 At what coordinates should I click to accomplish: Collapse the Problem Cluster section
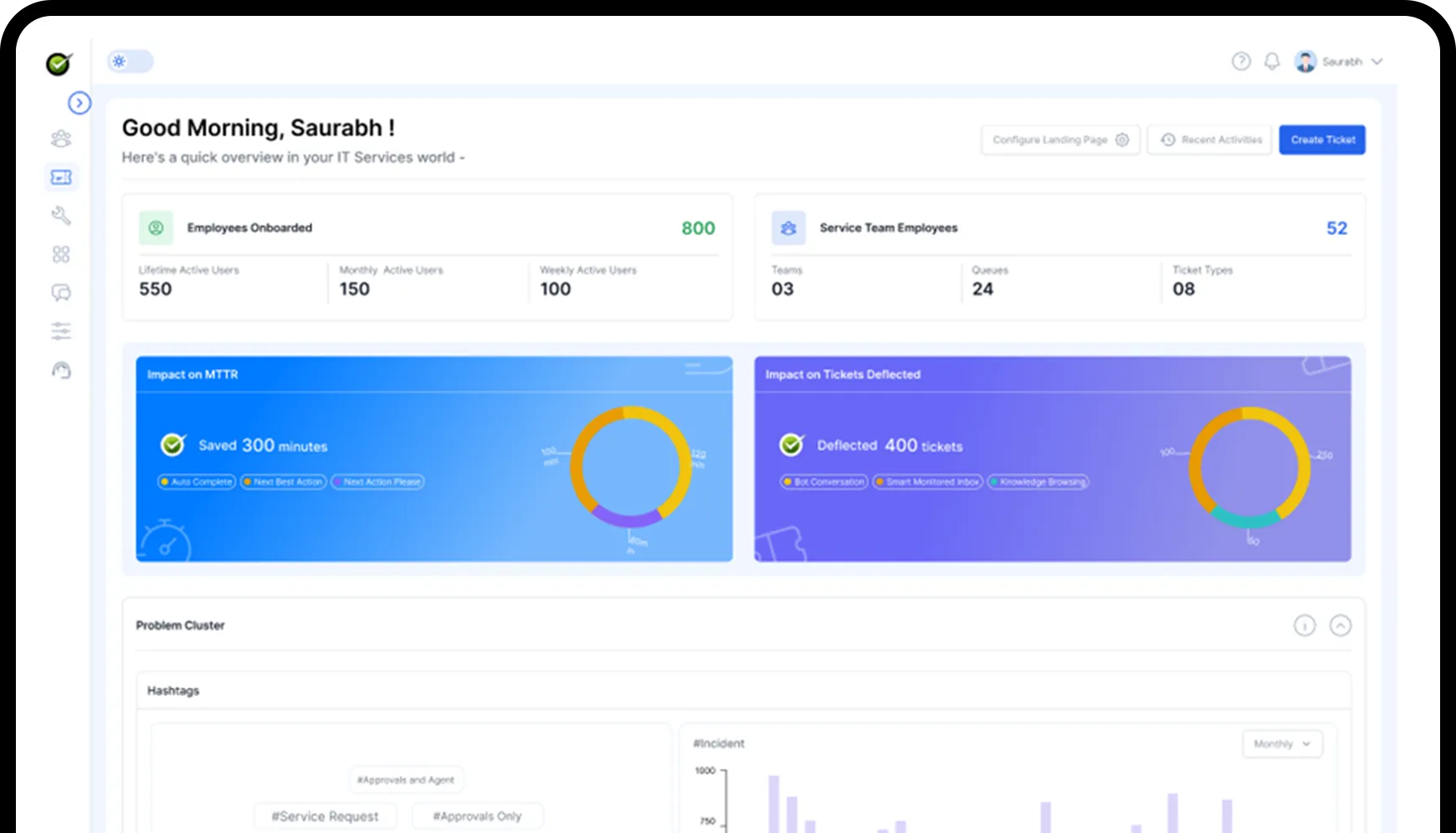point(1341,626)
